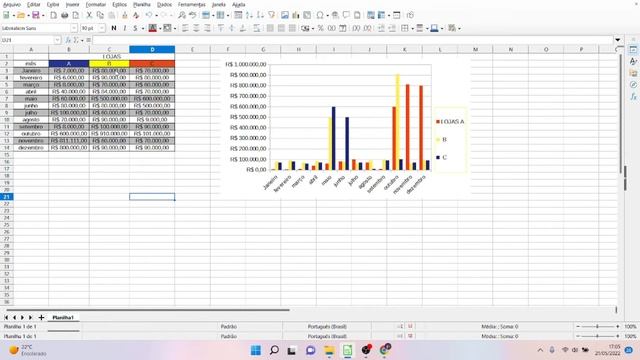Viewport: 640px width, 360px height.
Task: Open the Formatar menu
Action: [96, 4]
